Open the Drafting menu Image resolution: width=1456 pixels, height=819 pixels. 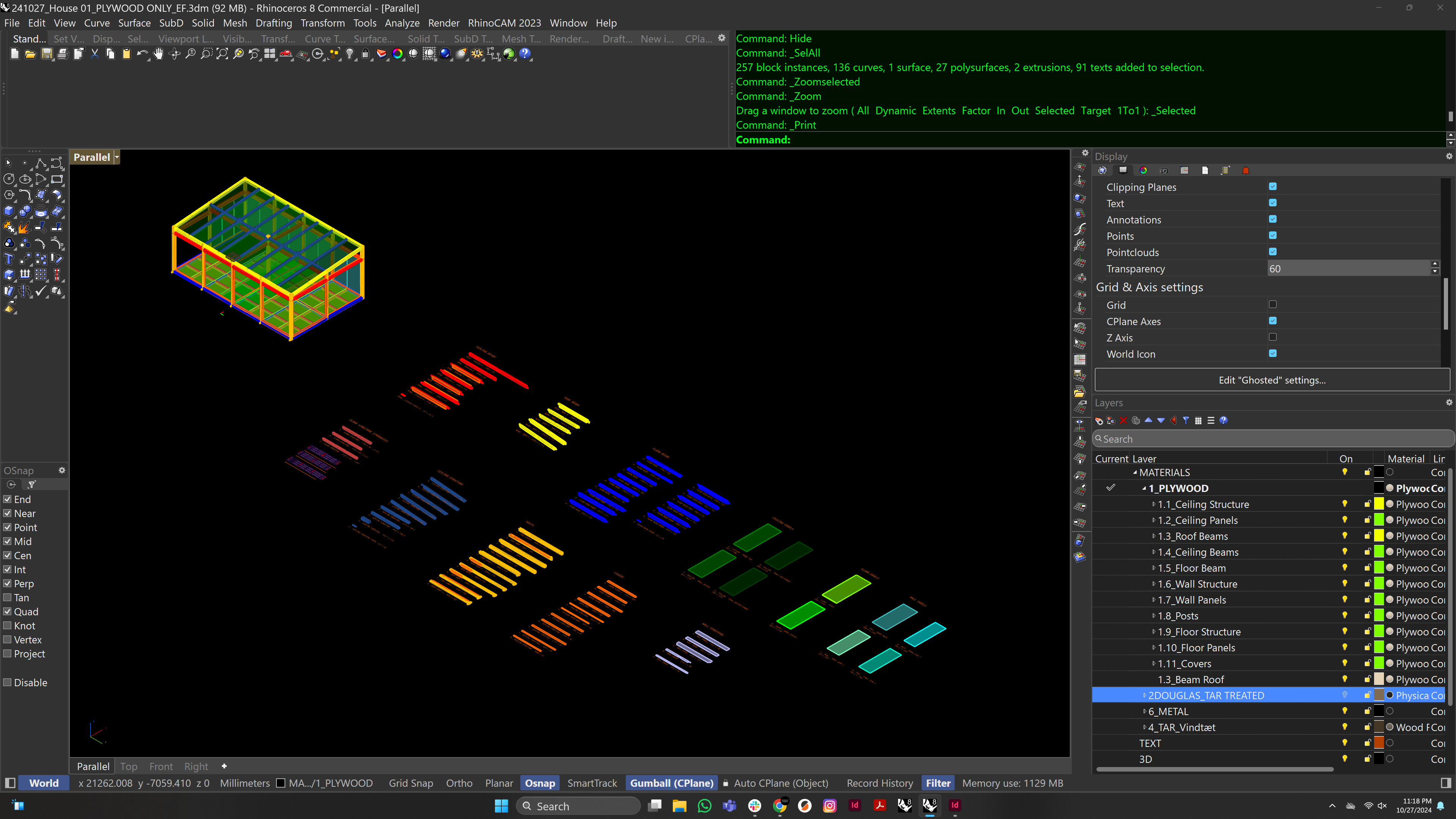coord(273,23)
